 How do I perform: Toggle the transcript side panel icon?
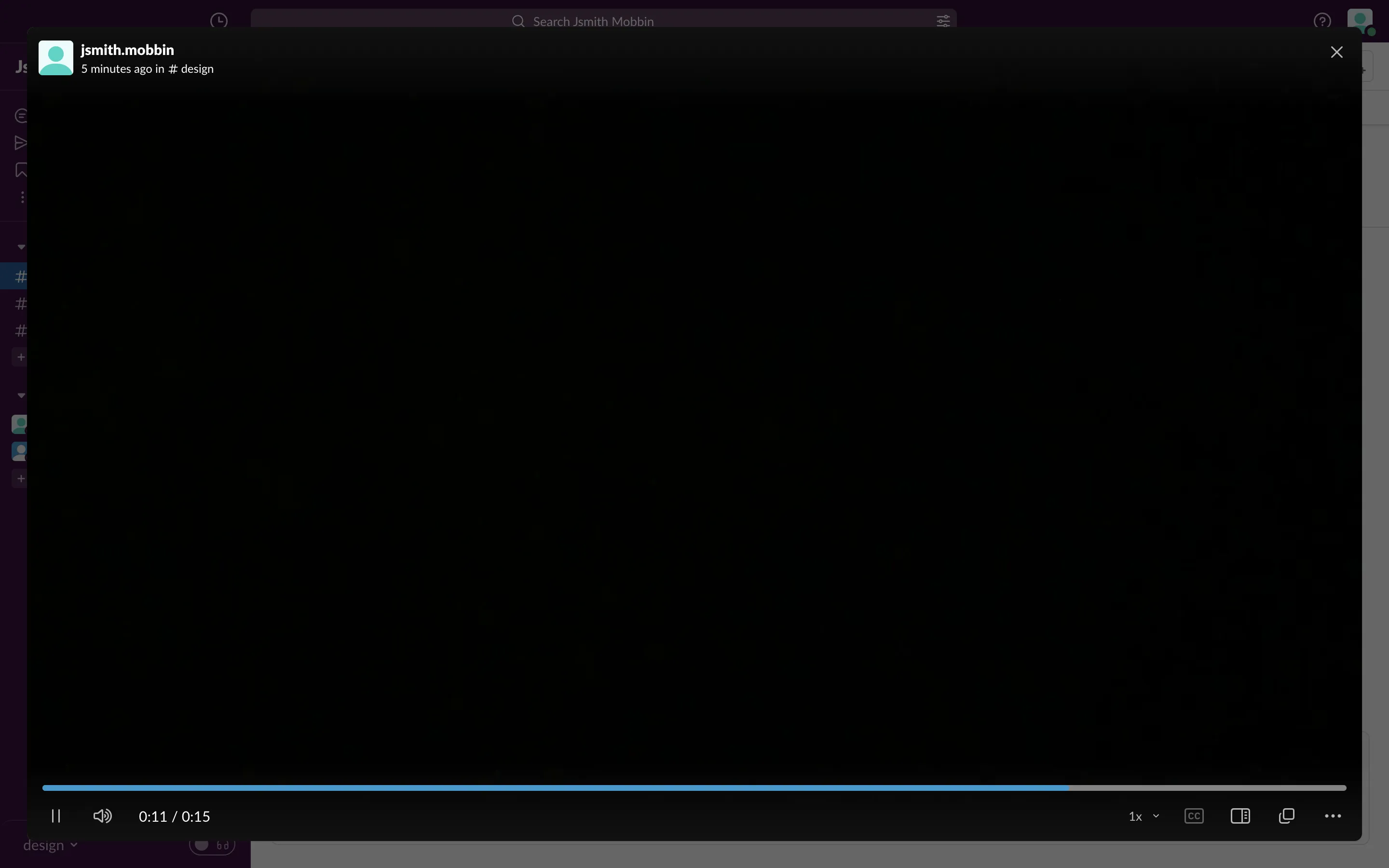[x=1240, y=816]
